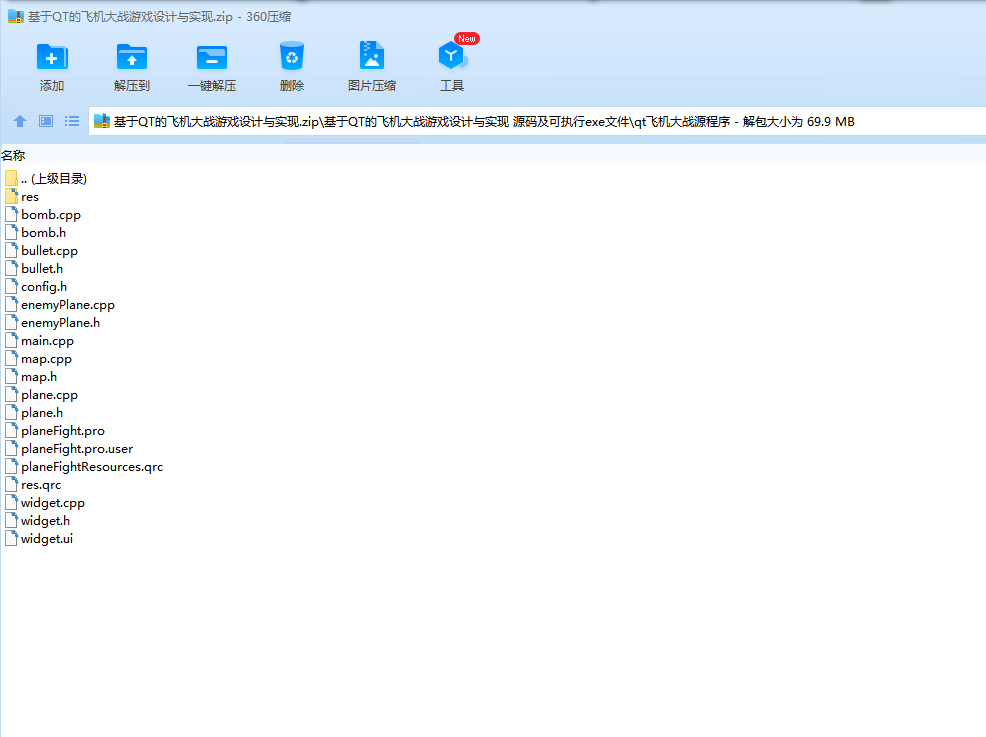The height and width of the screenshot is (737, 986).
Task: Click the file icon next to main.cpp
Action: (x=11, y=341)
